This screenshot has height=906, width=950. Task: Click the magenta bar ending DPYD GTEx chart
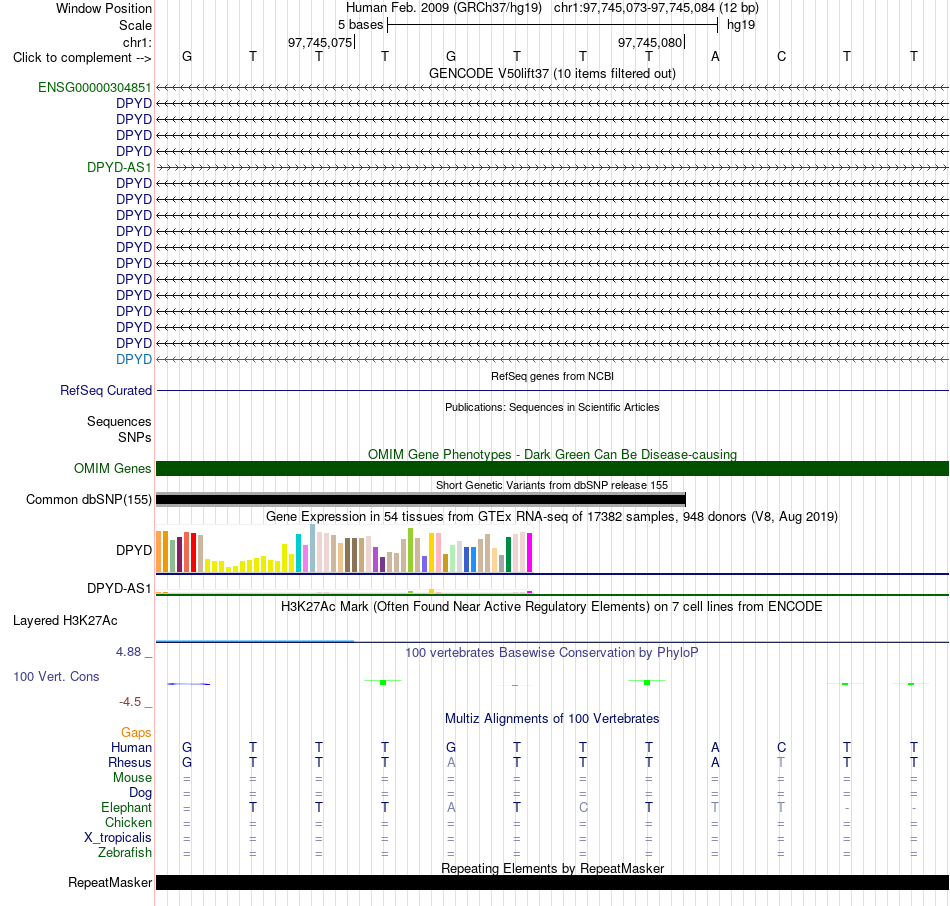click(530, 553)
